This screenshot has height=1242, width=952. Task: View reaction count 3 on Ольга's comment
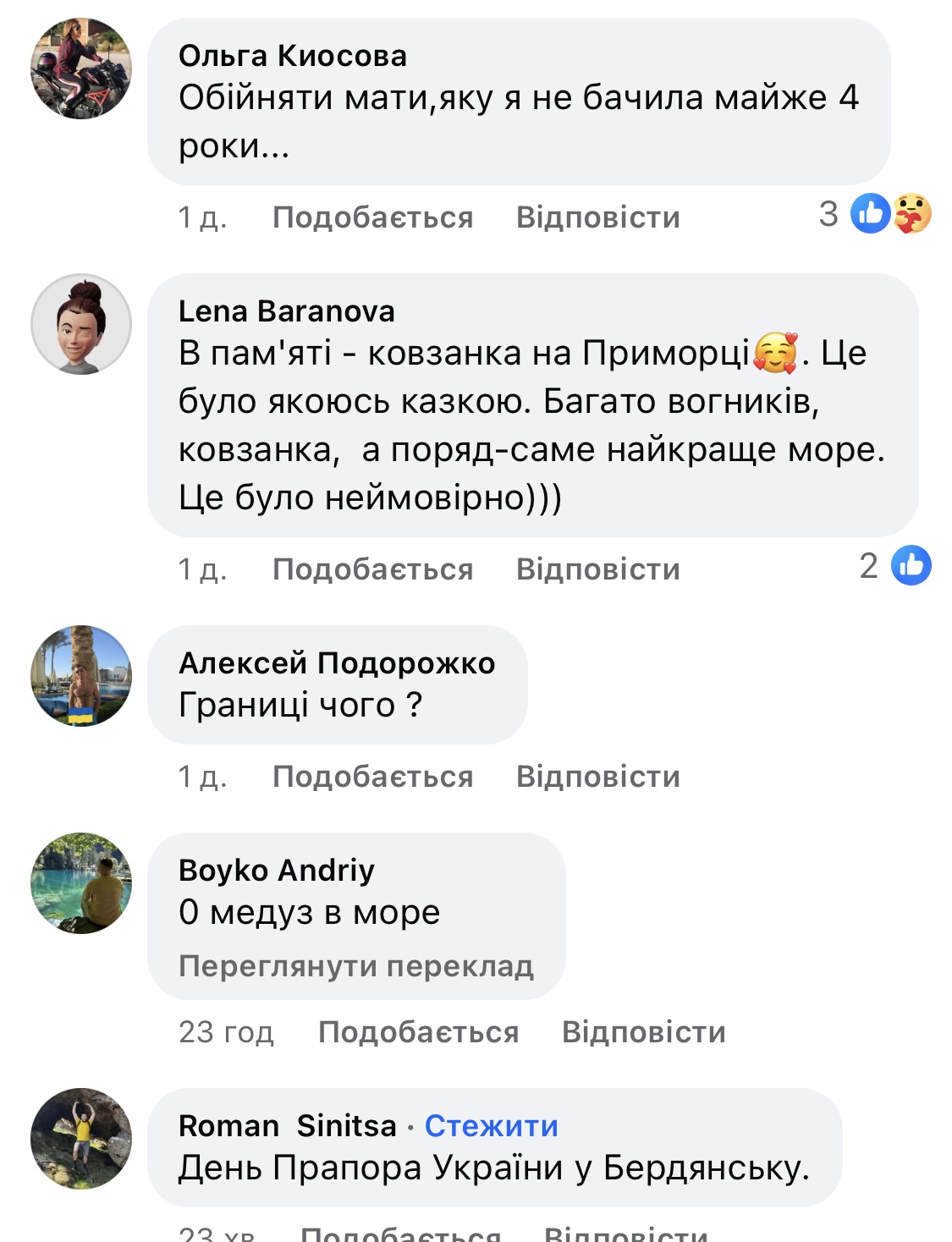click(828, 213)
